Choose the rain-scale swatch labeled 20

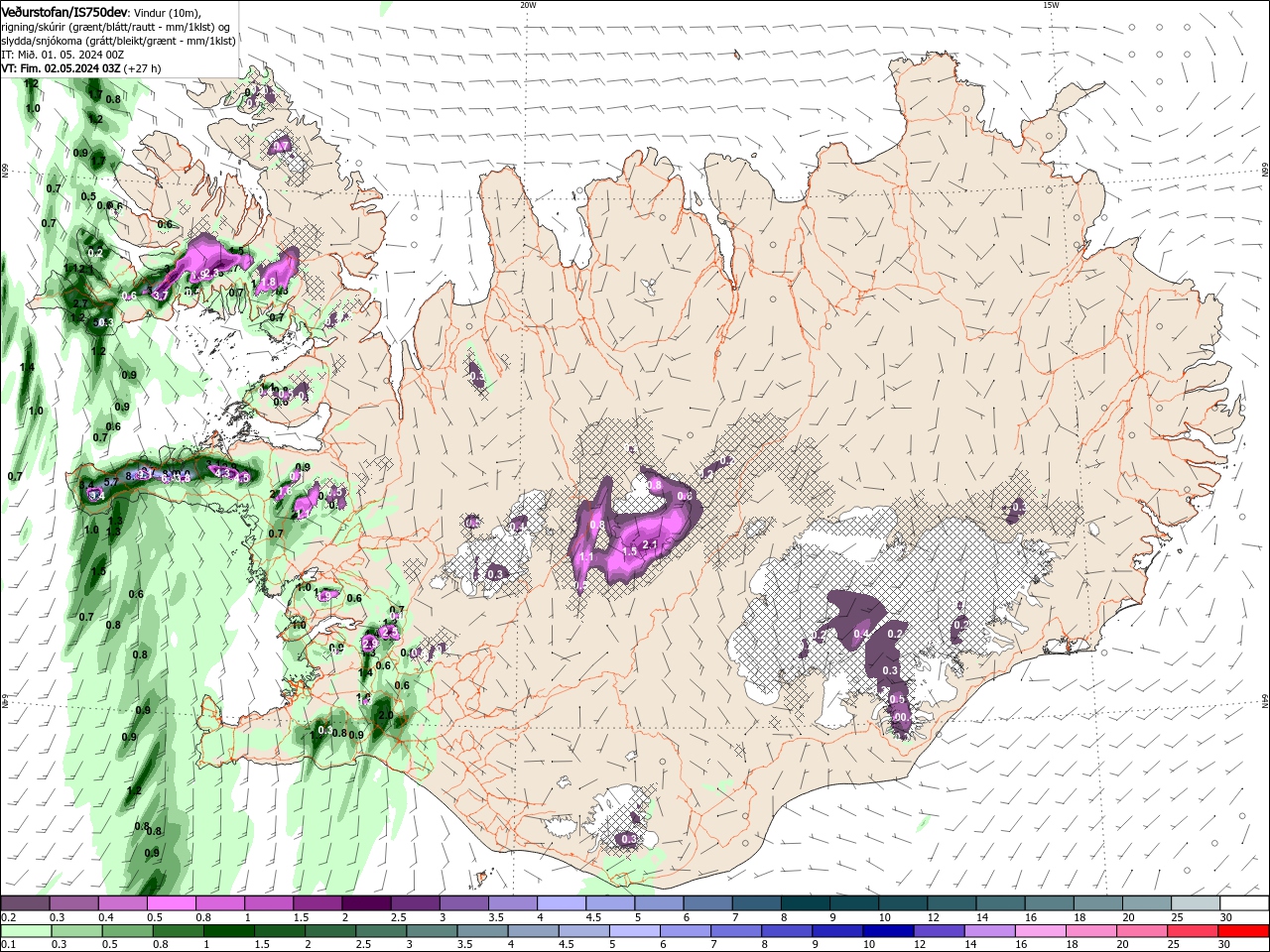point(1141,931)
